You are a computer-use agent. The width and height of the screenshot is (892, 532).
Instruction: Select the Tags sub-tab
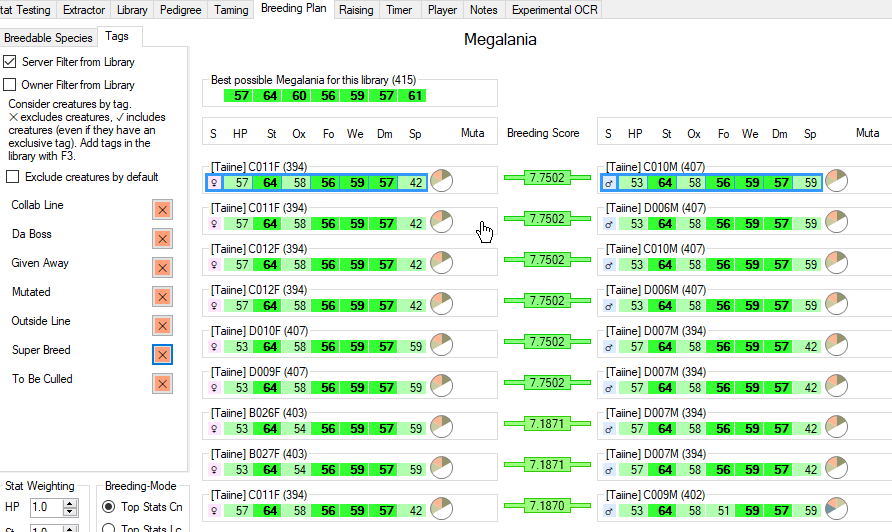117,36
